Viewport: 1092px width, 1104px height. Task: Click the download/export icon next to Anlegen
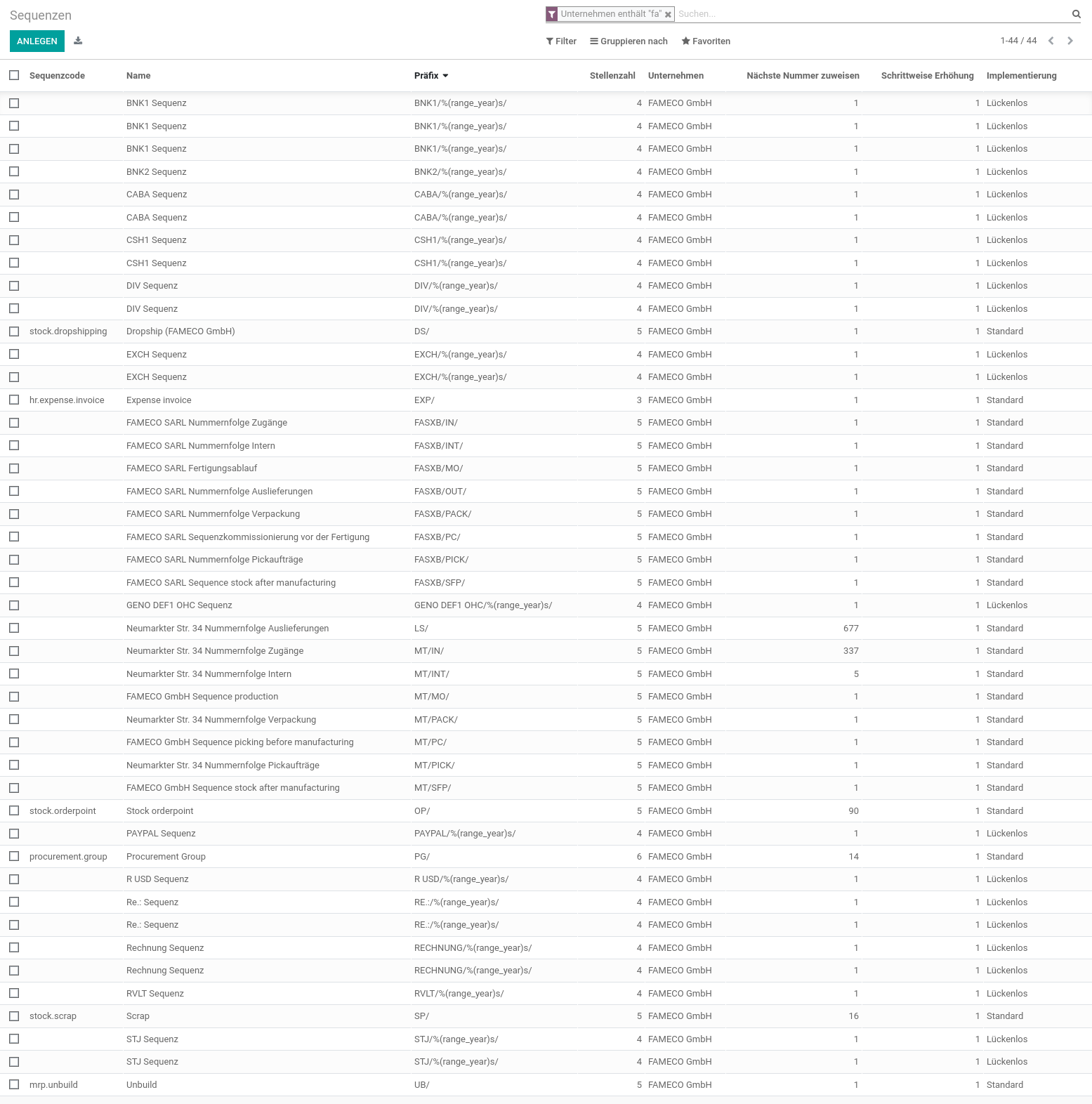click(78, 41)
